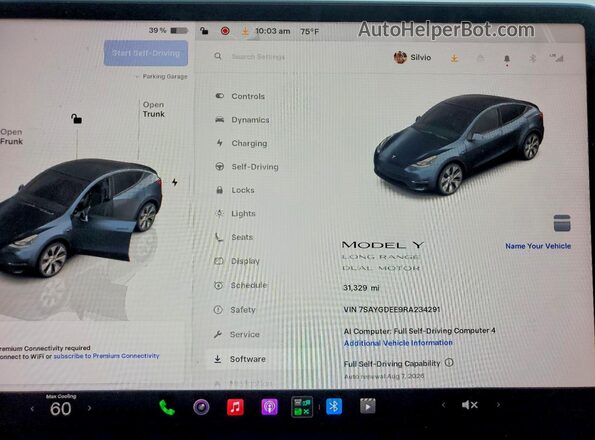The image size is (595, 440).
Task: Open the Theater video app
Action: [x=368, y=407]
